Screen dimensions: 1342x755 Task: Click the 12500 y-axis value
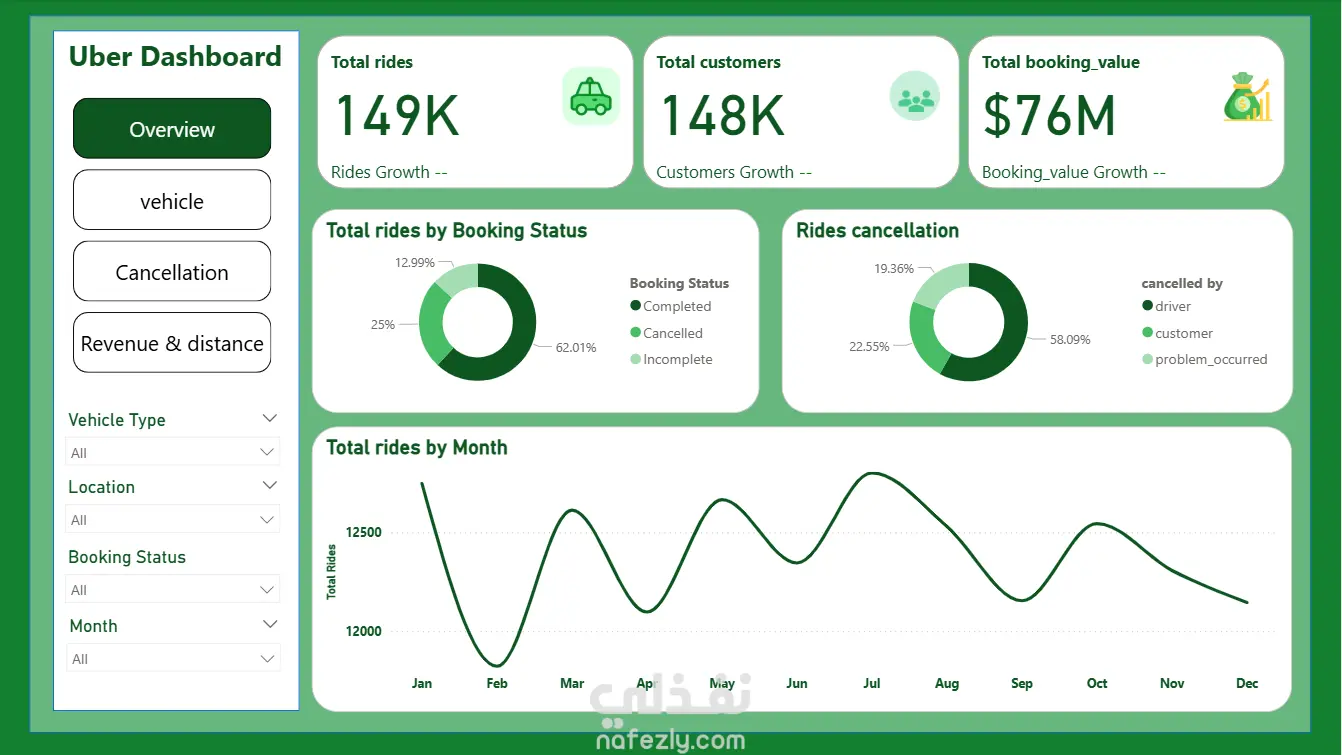tap(364, 532)
